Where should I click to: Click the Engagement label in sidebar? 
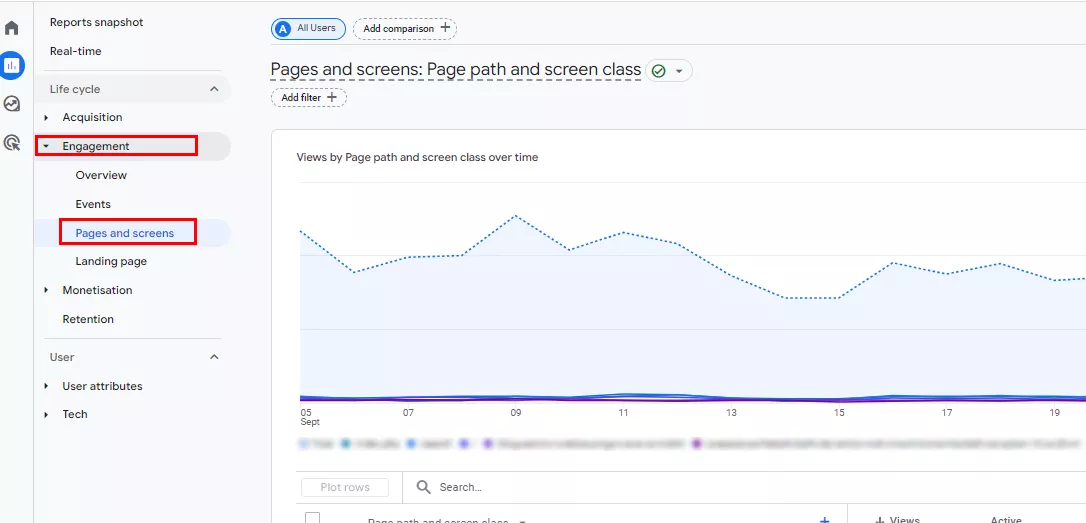(96, 146)
